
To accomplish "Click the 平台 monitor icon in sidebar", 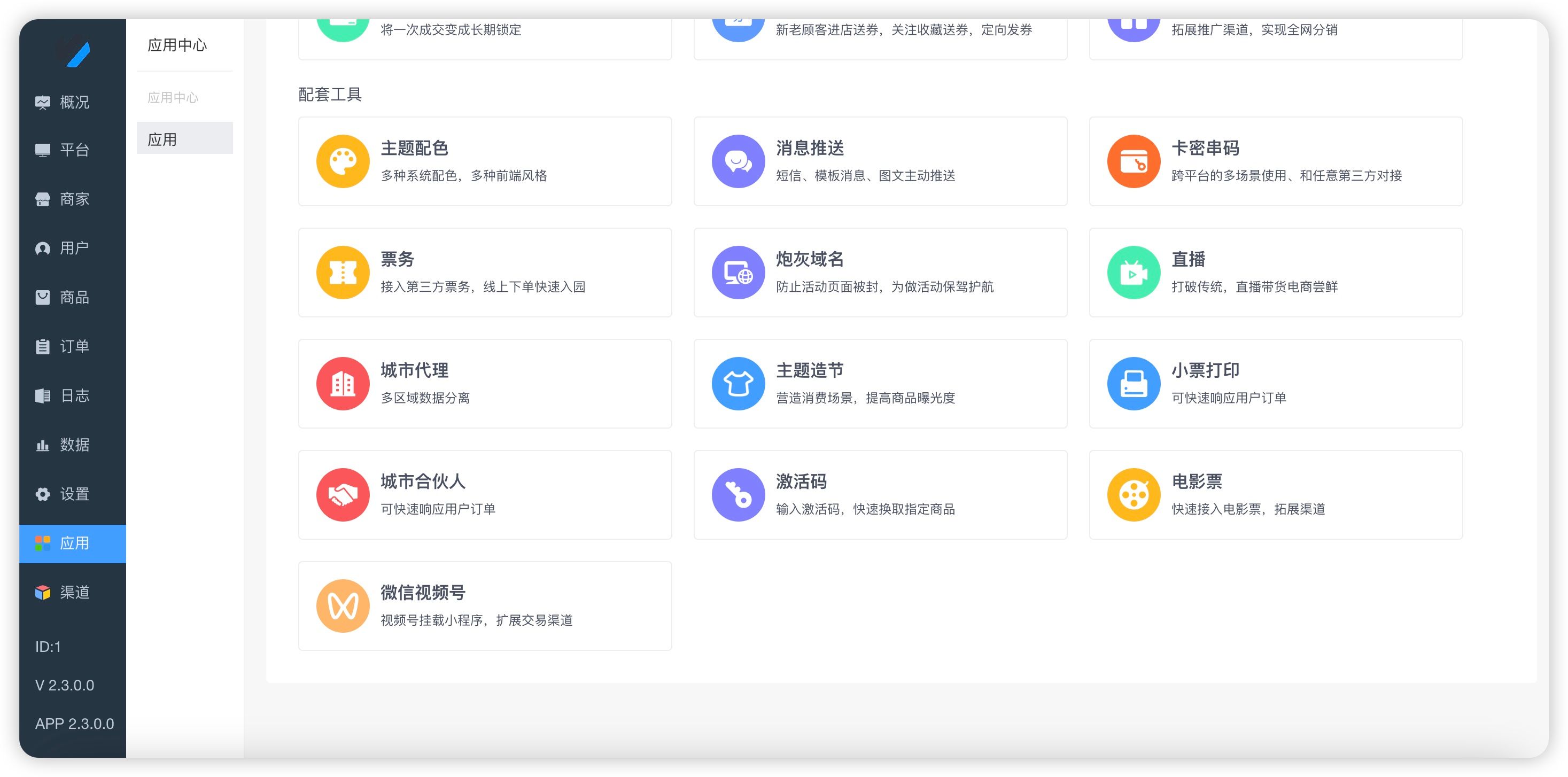I will (x=43, y=150).
